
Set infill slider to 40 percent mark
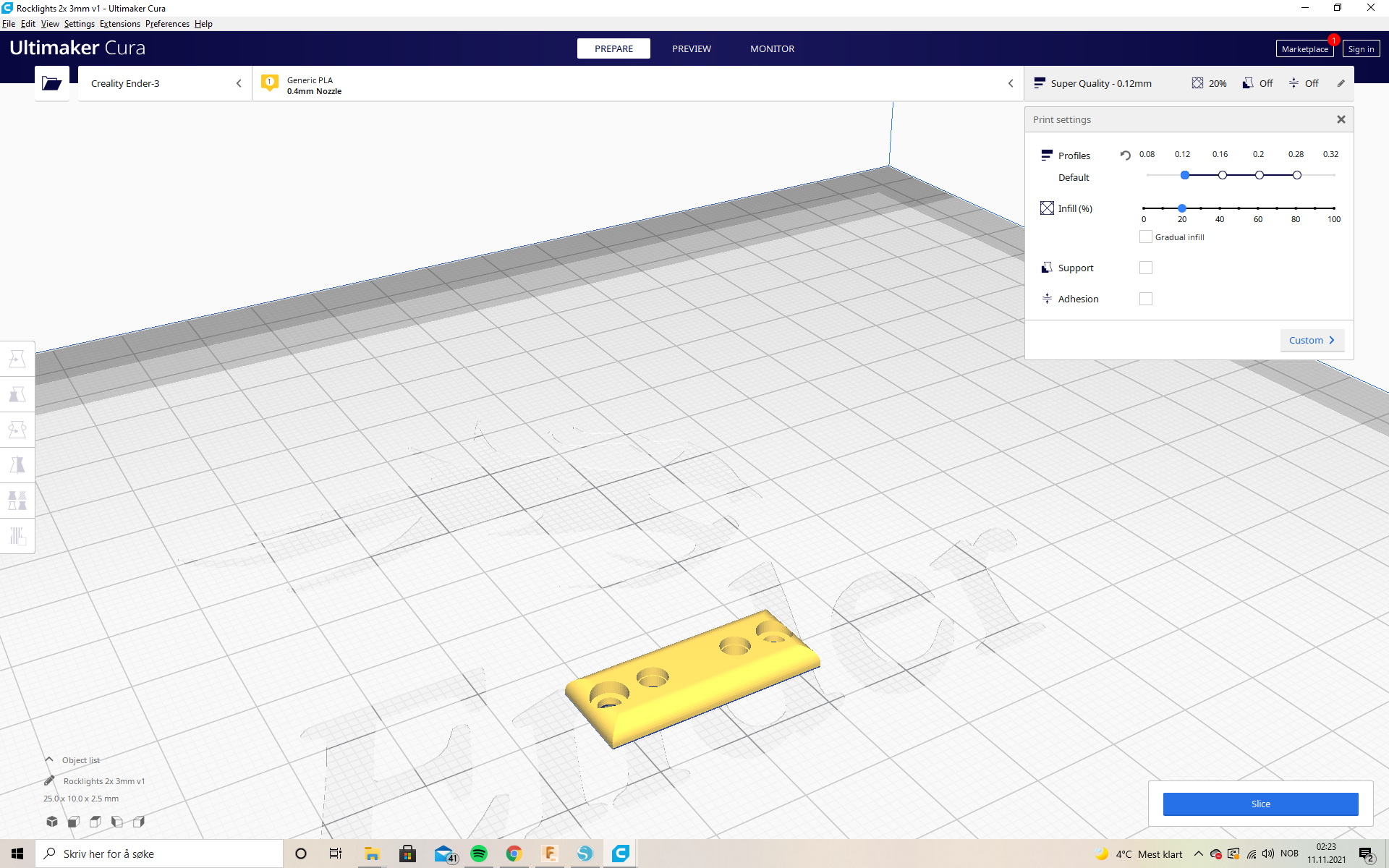point(1220,208)
